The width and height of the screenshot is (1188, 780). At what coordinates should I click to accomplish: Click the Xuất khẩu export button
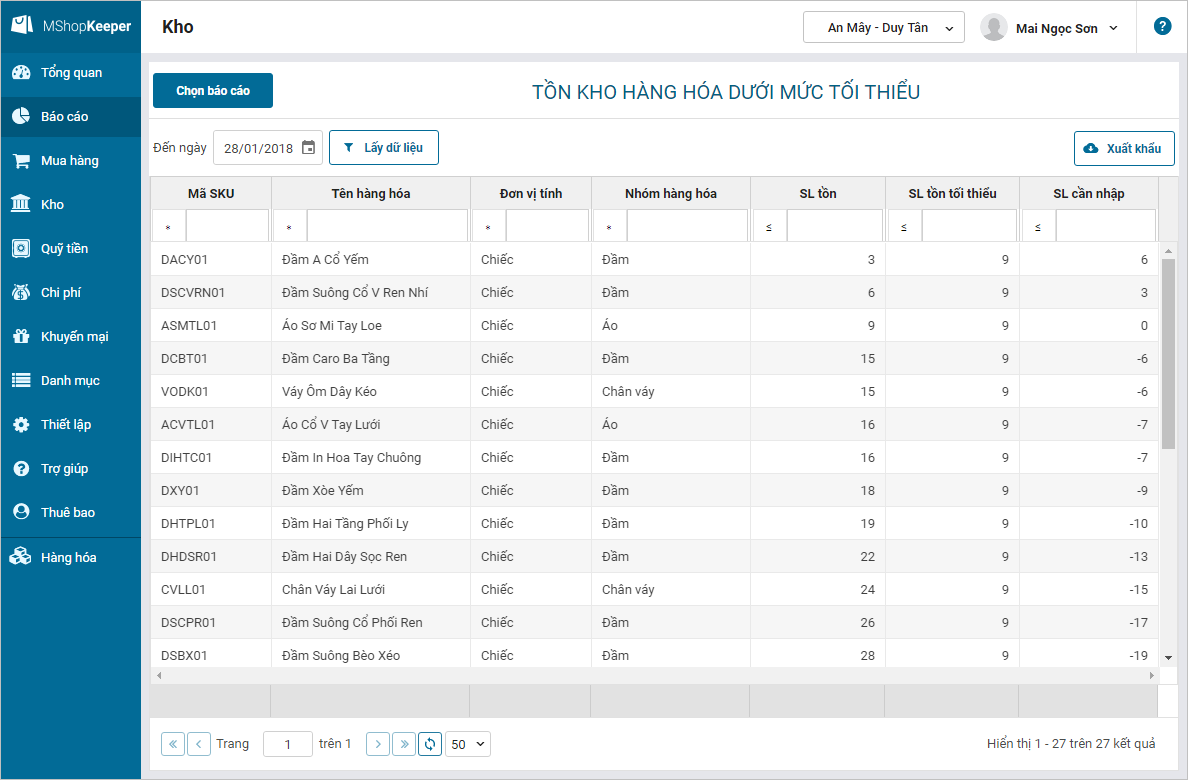[1123, 148]
